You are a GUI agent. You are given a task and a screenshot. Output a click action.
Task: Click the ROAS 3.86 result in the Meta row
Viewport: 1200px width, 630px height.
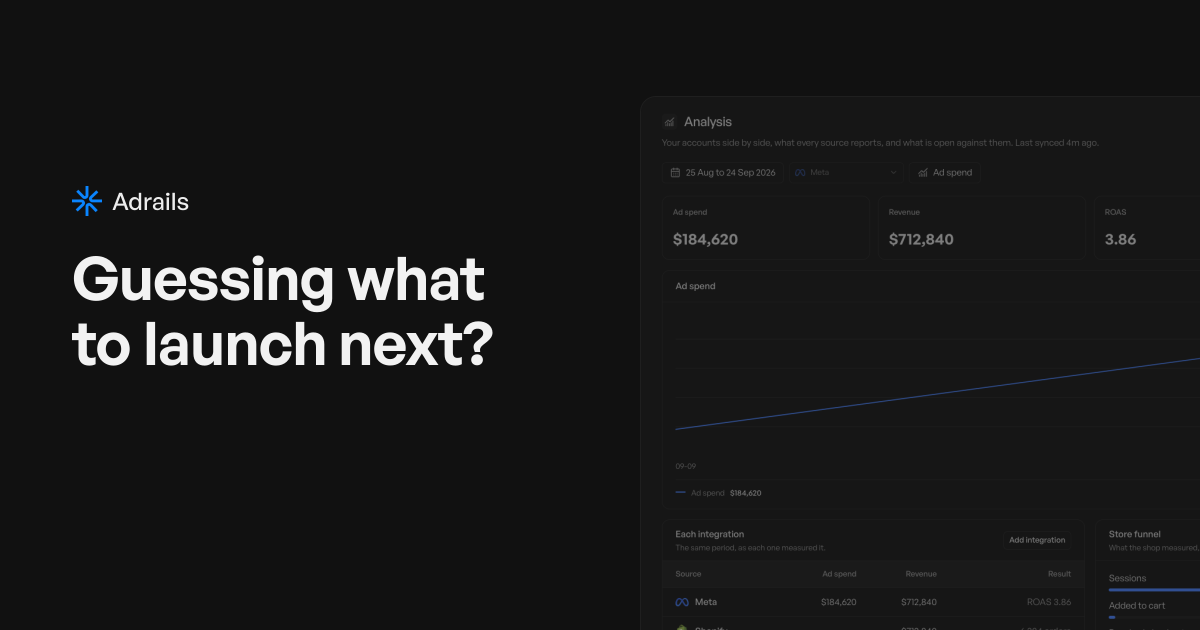[1049, 602]
